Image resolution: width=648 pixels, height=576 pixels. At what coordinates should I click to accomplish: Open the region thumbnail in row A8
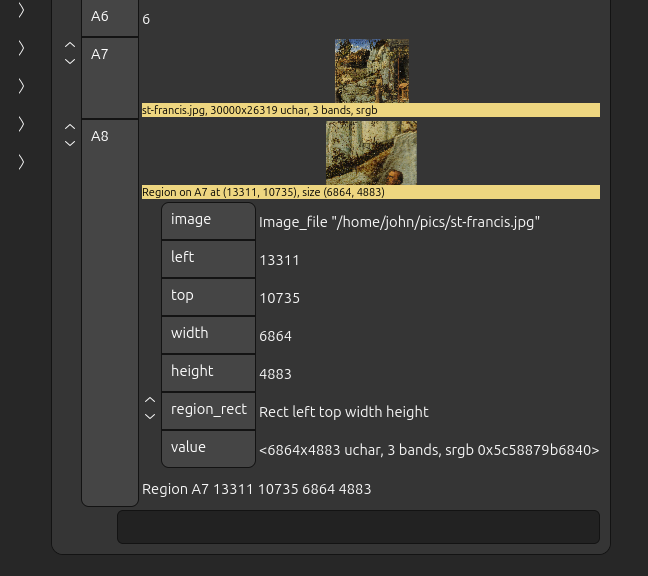point(371,153)
